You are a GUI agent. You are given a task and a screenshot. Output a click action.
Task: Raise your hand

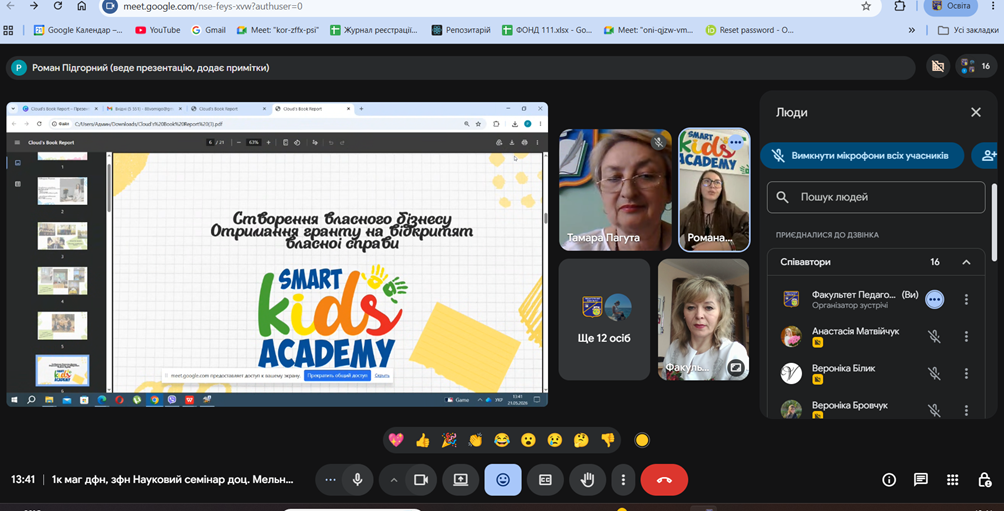[x=587, y=480]
